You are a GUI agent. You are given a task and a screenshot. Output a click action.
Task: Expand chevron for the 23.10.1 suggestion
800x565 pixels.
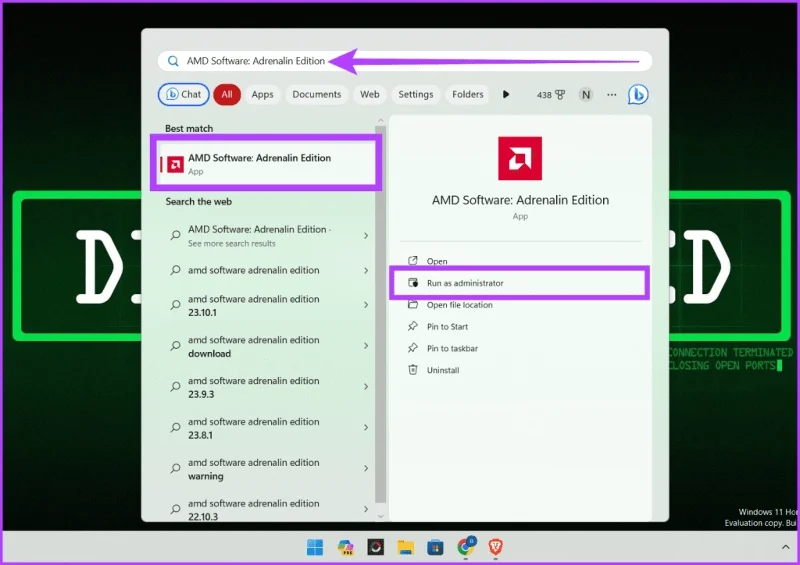point(366,305)
